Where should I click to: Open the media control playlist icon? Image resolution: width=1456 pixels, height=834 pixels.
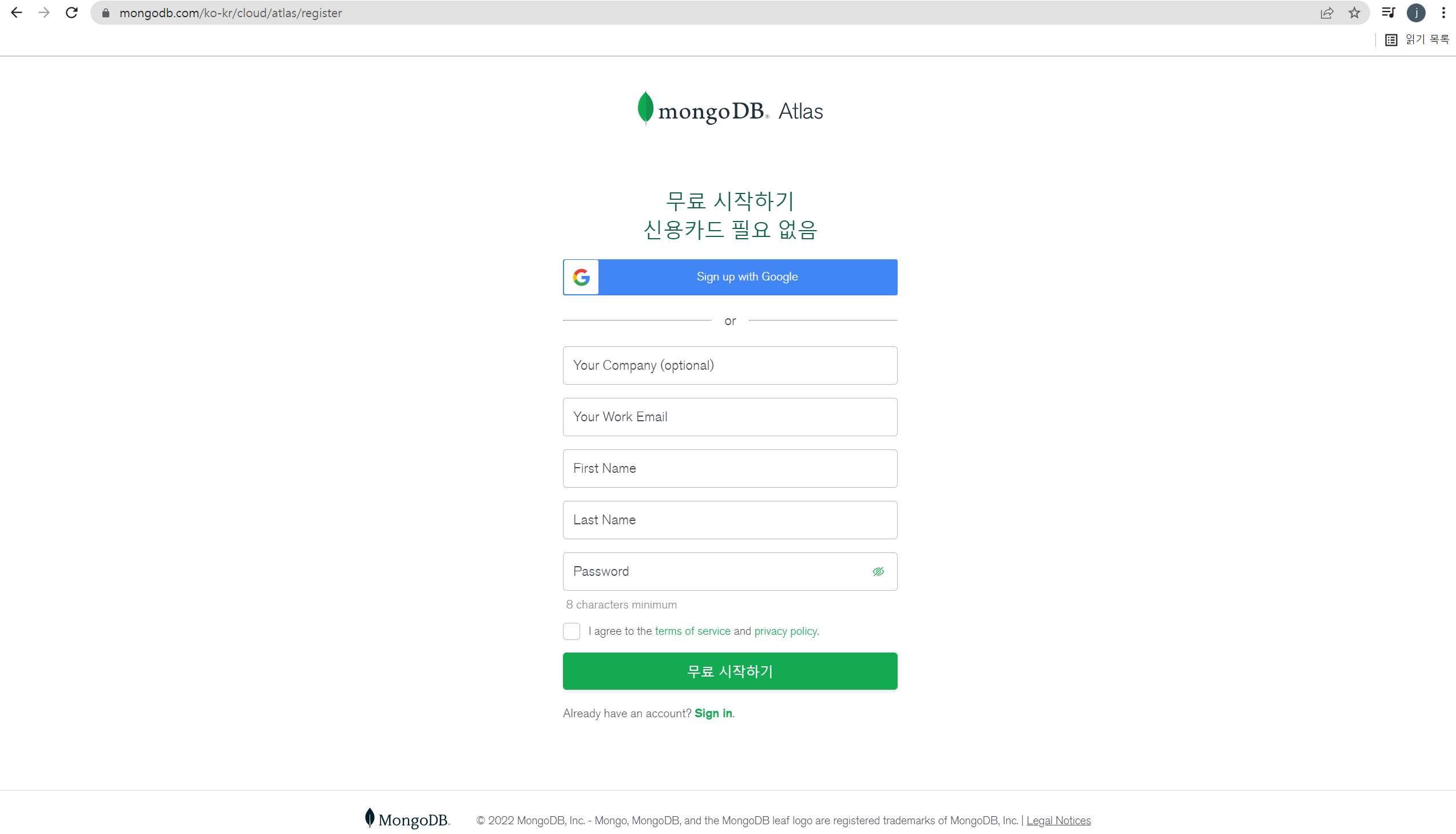[x=1388, y=13]
